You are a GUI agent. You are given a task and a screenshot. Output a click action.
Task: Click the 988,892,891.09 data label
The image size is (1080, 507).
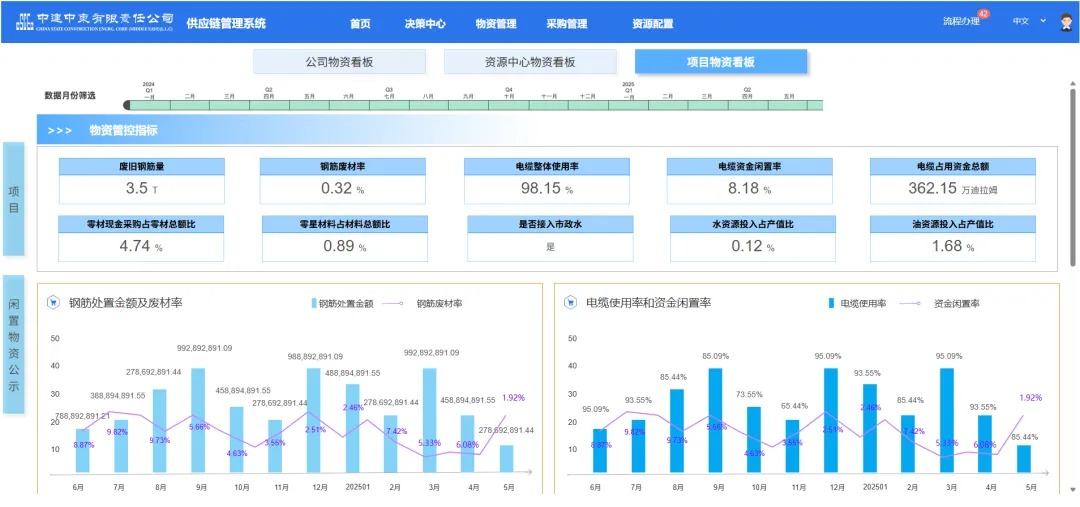(315, 356)
